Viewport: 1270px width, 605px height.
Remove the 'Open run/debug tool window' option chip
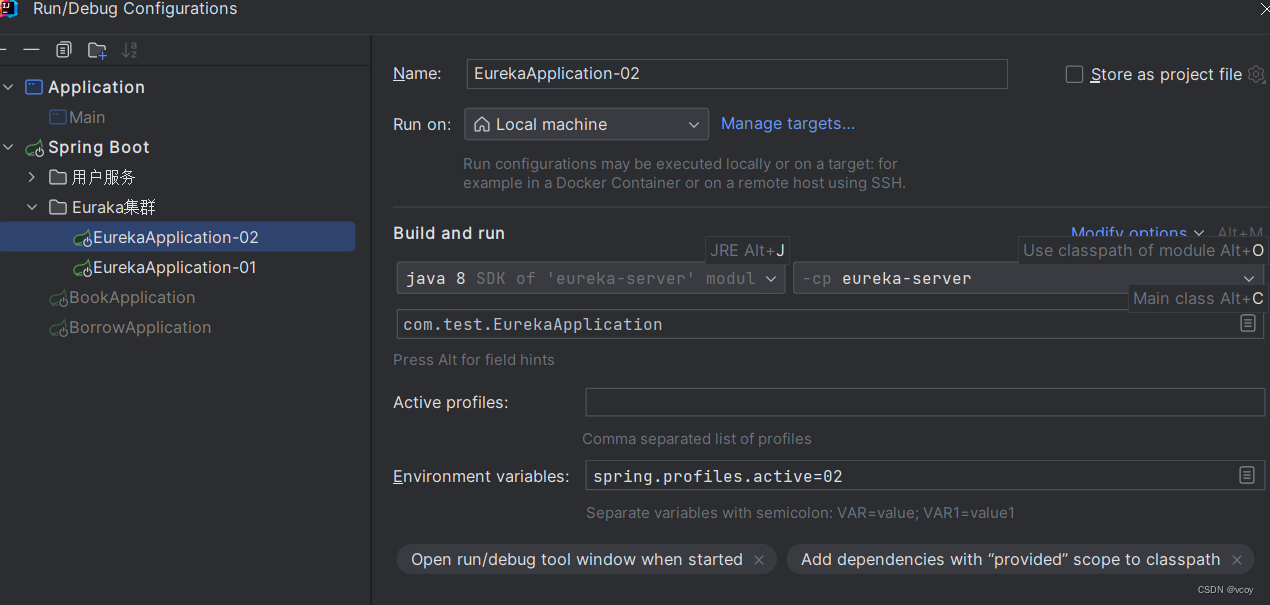759,560
